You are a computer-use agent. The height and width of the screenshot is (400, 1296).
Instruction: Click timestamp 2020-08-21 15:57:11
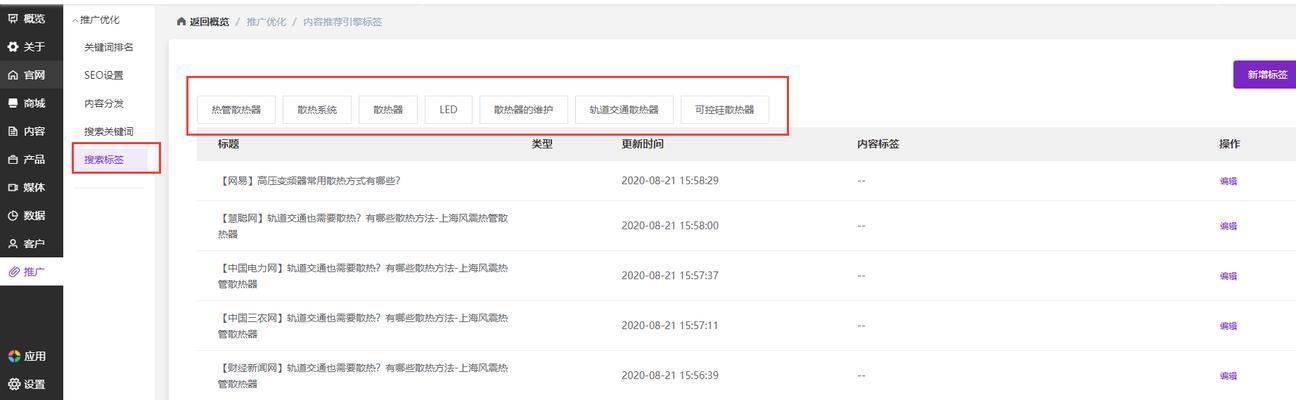pyautogui.click(x=670, y=326)
